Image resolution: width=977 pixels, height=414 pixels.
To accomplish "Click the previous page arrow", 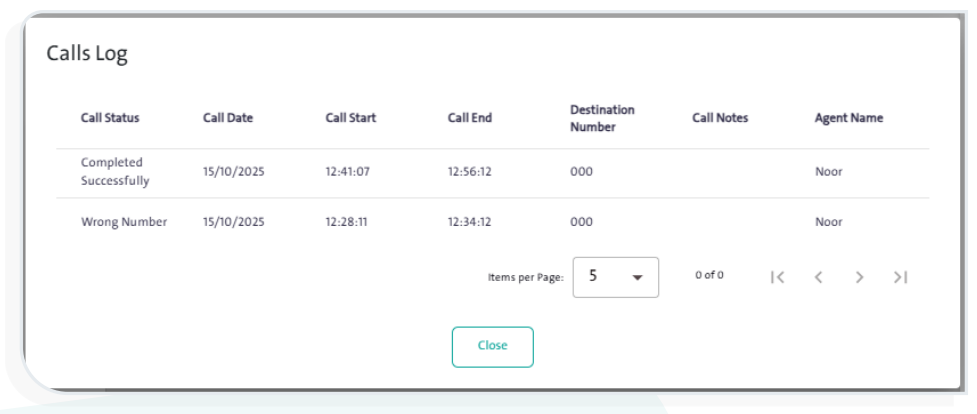I will coord(817,276).
